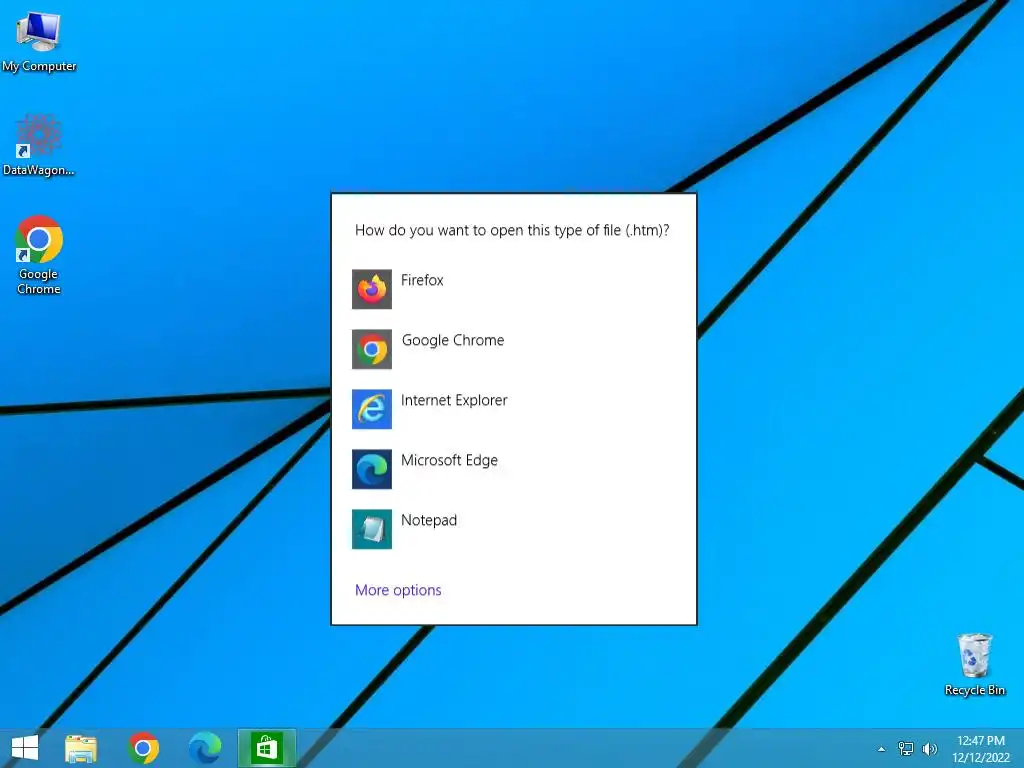Choose the Microsoft Edge icon in the dialog
Image resolution: width=1024 pixels, height=768 pixels.
tap(372, 469)
